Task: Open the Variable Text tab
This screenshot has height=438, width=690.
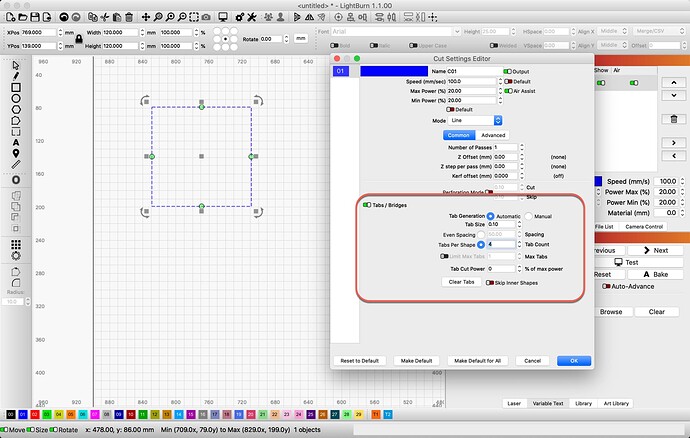Action: point(548,403)
